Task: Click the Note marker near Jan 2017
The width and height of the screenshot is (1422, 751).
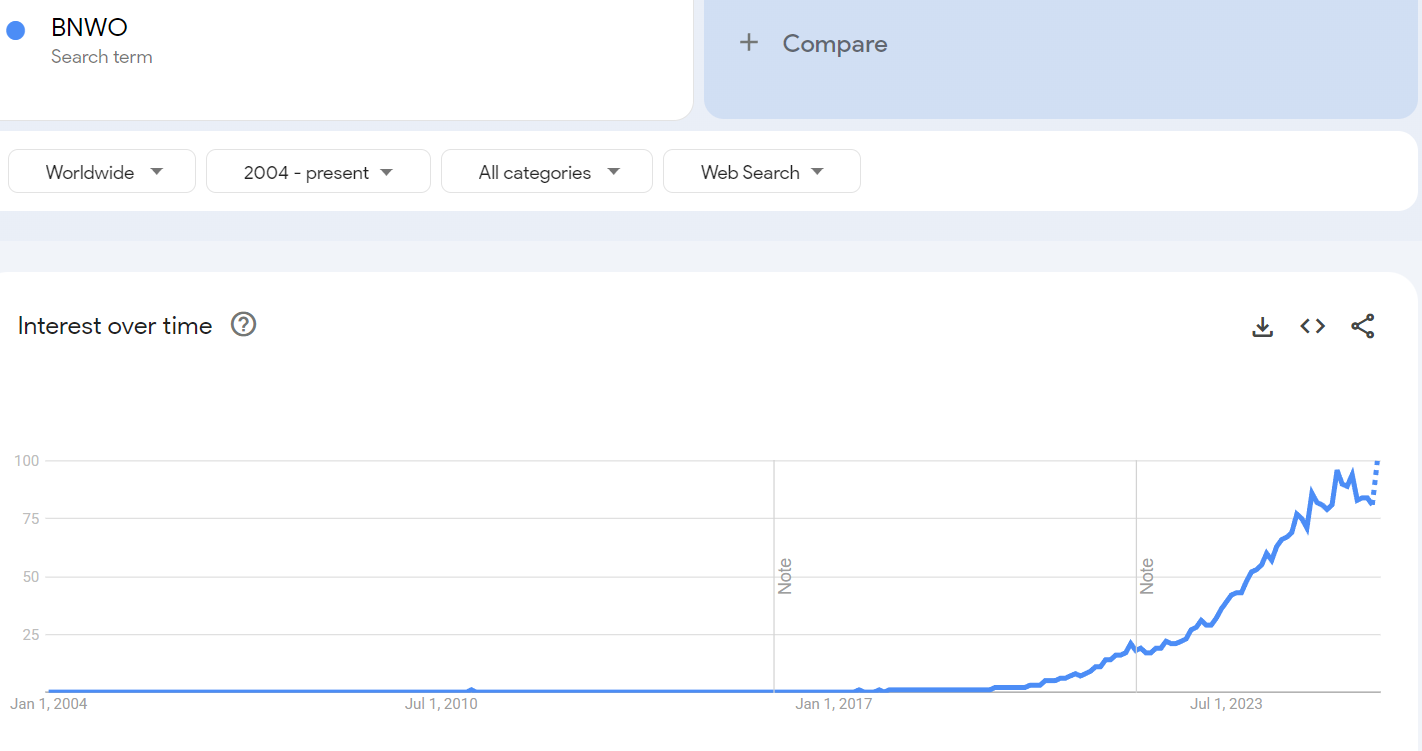Action: pyautogui.click(x=785, y=577)
